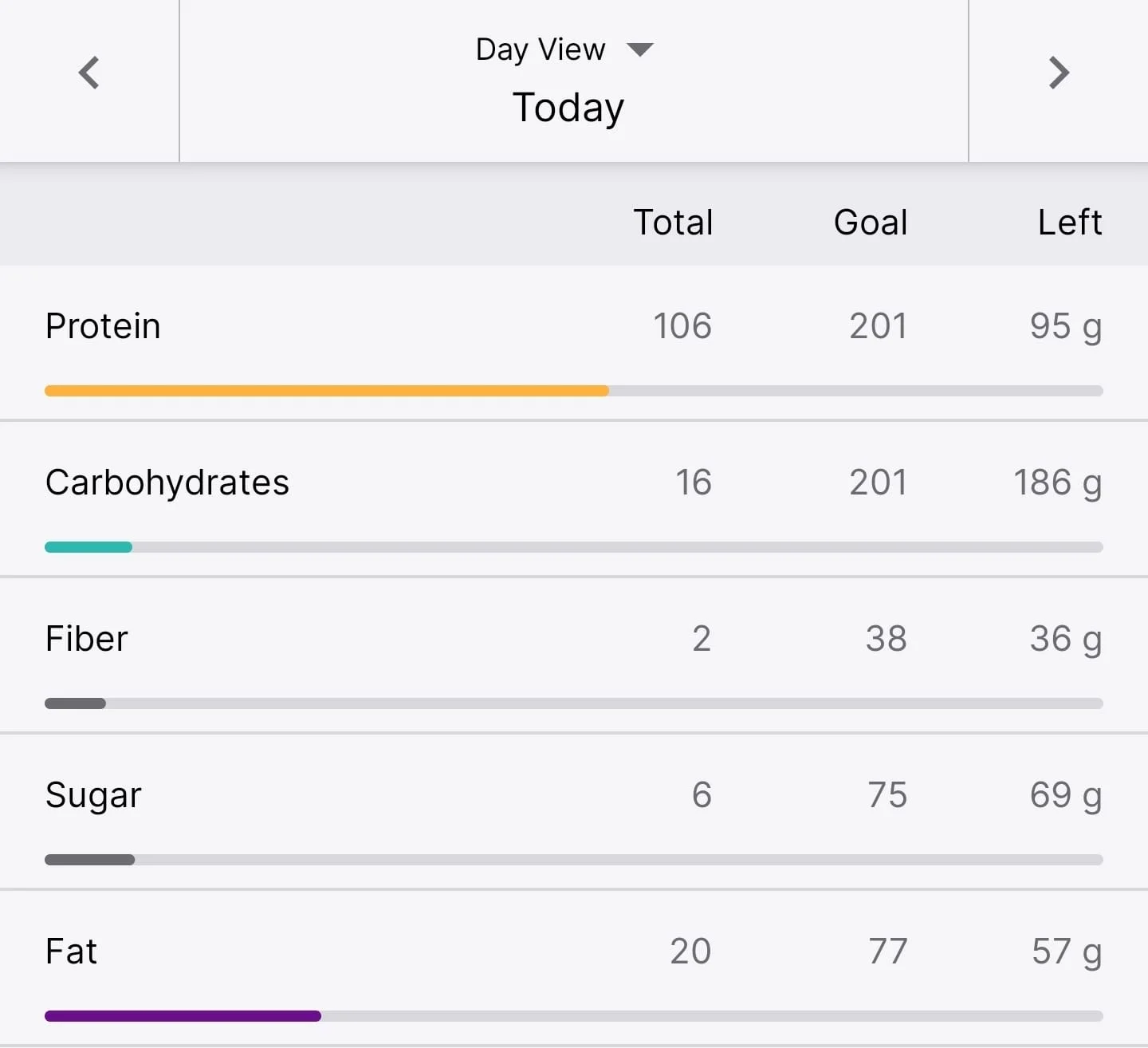Click the orange Protein progress bar
Image resolution: width=1148 pixels, height=1048 pixels.
pos(327,391)
